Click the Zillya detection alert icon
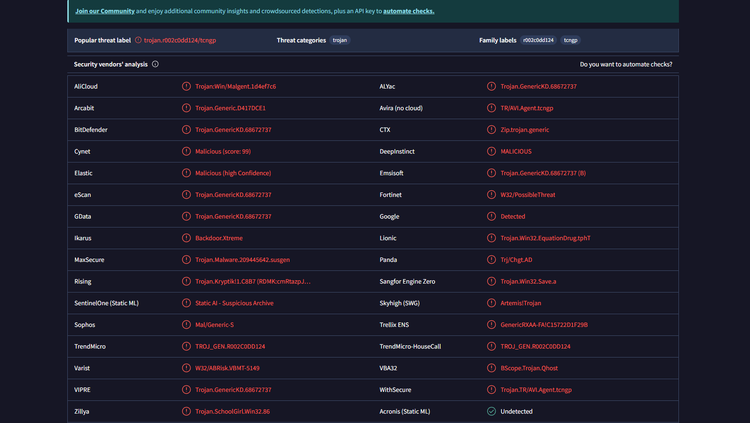The height and width of the screenshot is (423, 750). tap(186, 411)
